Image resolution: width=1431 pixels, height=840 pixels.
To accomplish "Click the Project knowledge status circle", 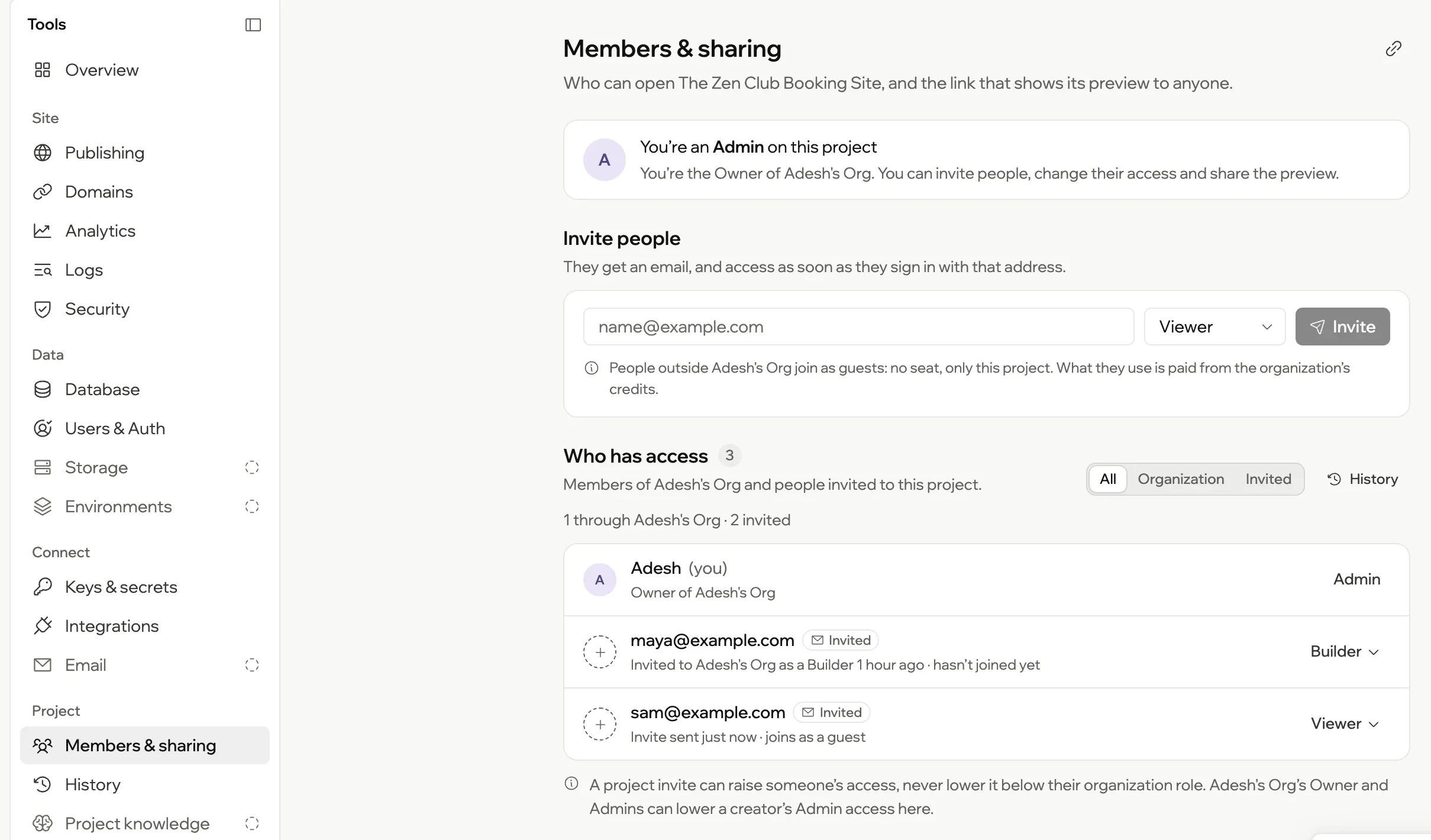I will click(252, 823).
